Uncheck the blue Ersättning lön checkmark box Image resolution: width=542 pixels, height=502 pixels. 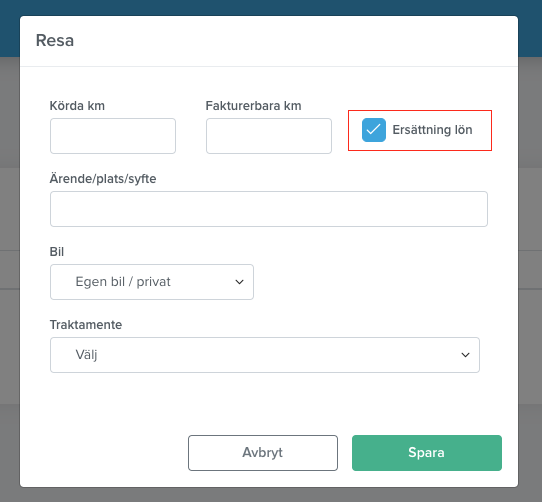(374, 130)
